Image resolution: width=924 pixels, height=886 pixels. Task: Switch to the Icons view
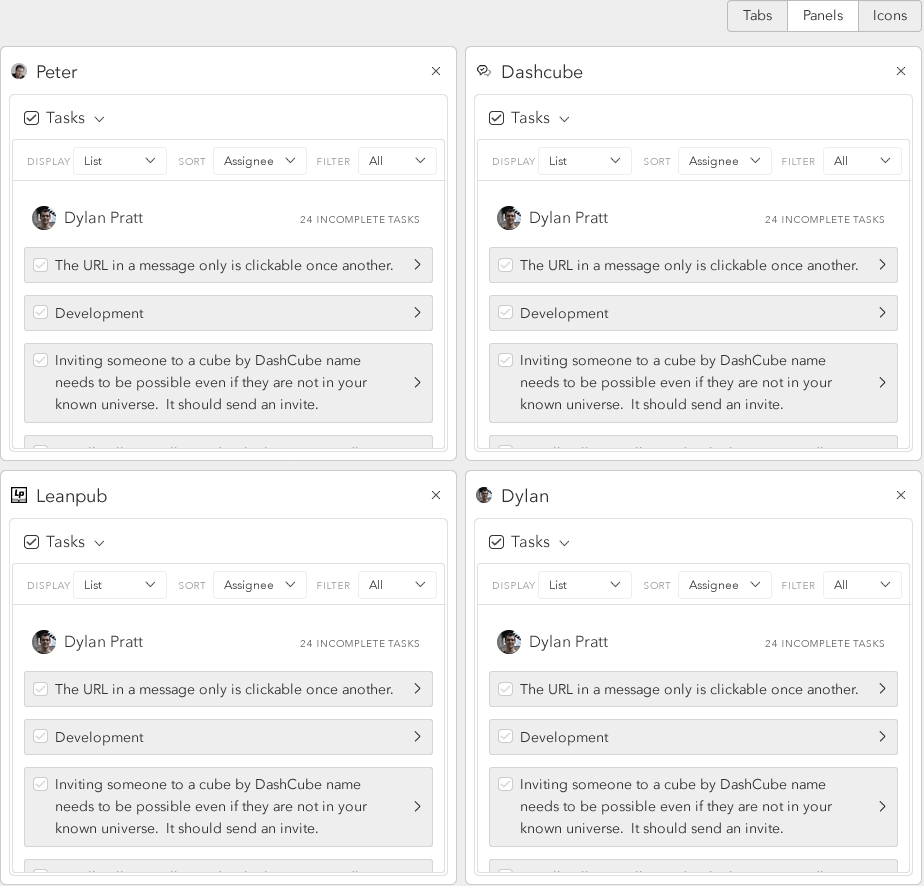(890, 16)
